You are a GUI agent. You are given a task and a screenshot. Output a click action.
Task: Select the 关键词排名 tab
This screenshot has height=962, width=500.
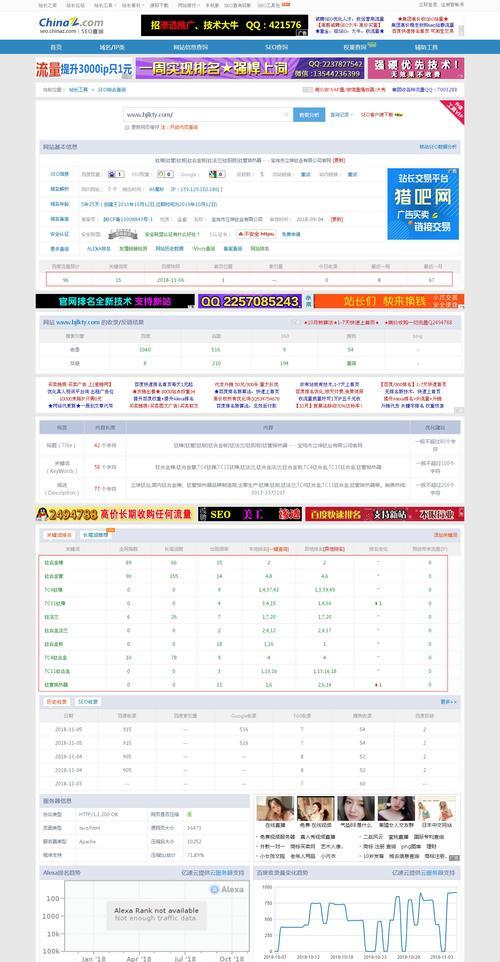tap(60, 535)
